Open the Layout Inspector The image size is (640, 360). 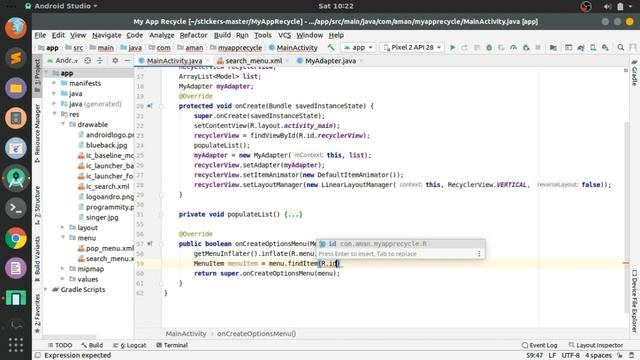tap(596, 345)
